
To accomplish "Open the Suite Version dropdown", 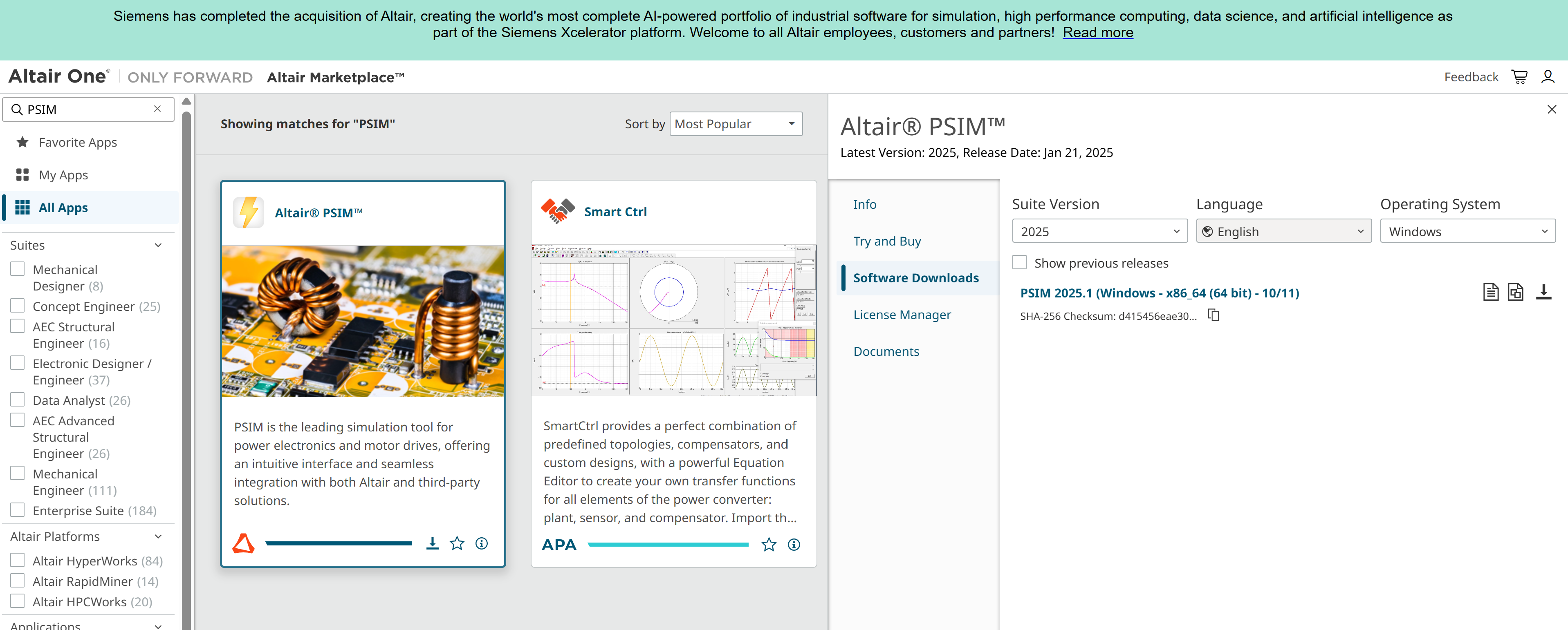I will click(1099, 231).
